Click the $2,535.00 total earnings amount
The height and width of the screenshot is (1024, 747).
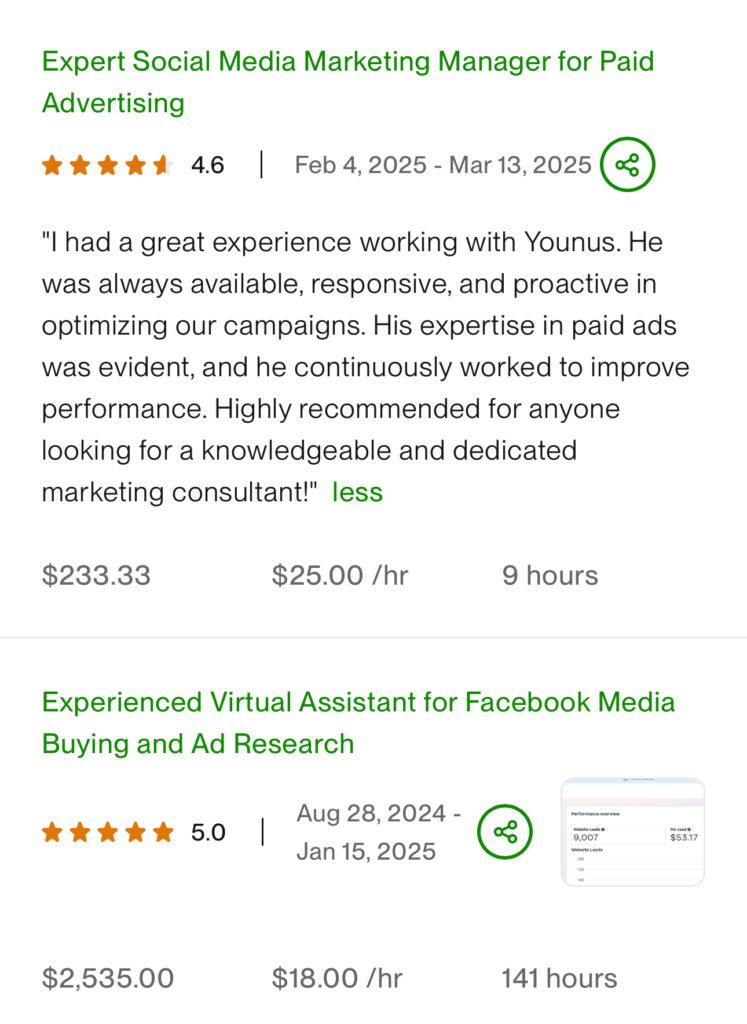(x=108, y=978)
